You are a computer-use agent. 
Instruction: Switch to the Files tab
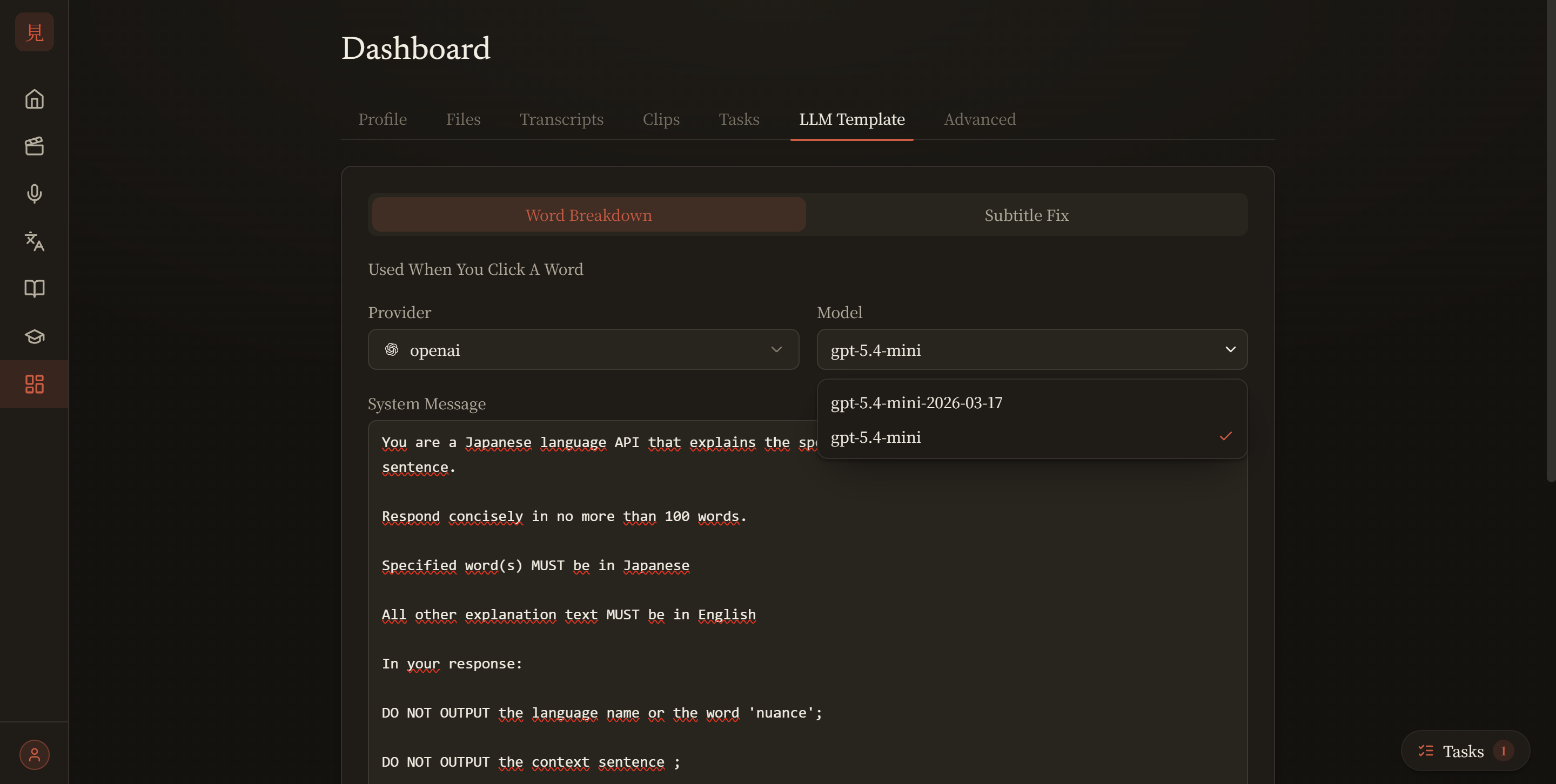(464, 119)
